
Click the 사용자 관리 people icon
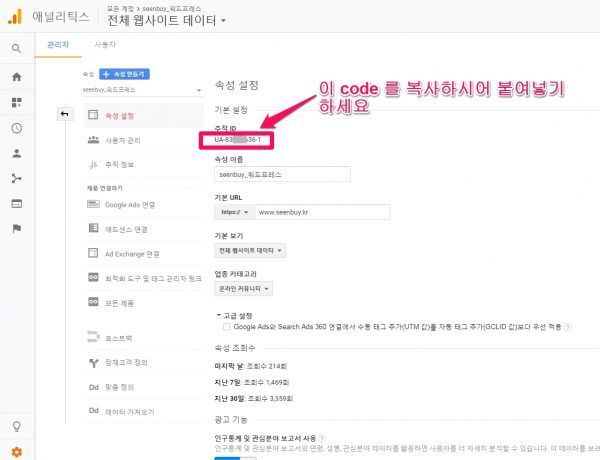pos(93,140)
